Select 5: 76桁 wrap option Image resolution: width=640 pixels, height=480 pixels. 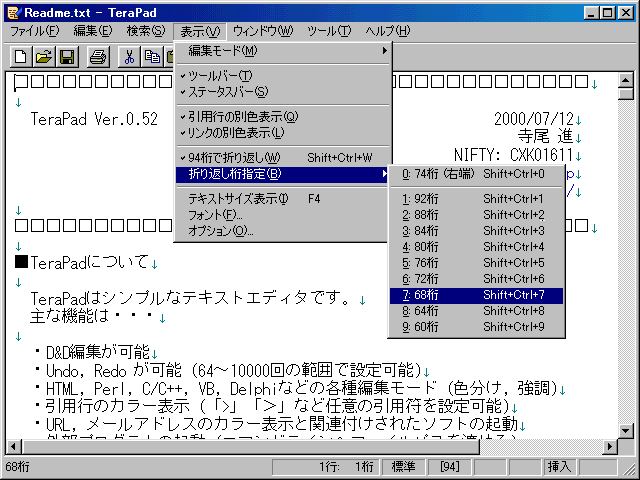(x=476, y=263)
